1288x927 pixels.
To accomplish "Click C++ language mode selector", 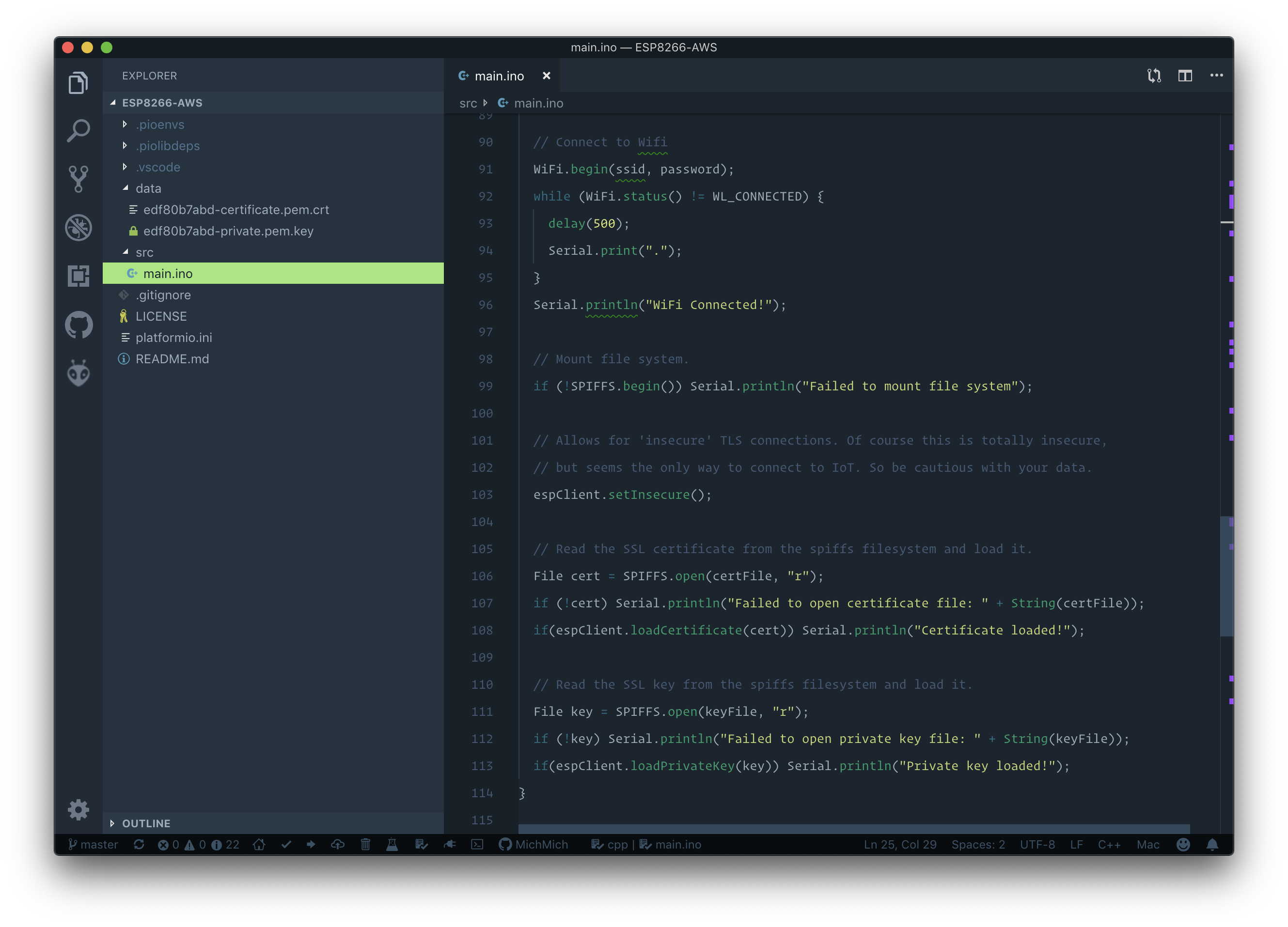I will (1109, 844).
